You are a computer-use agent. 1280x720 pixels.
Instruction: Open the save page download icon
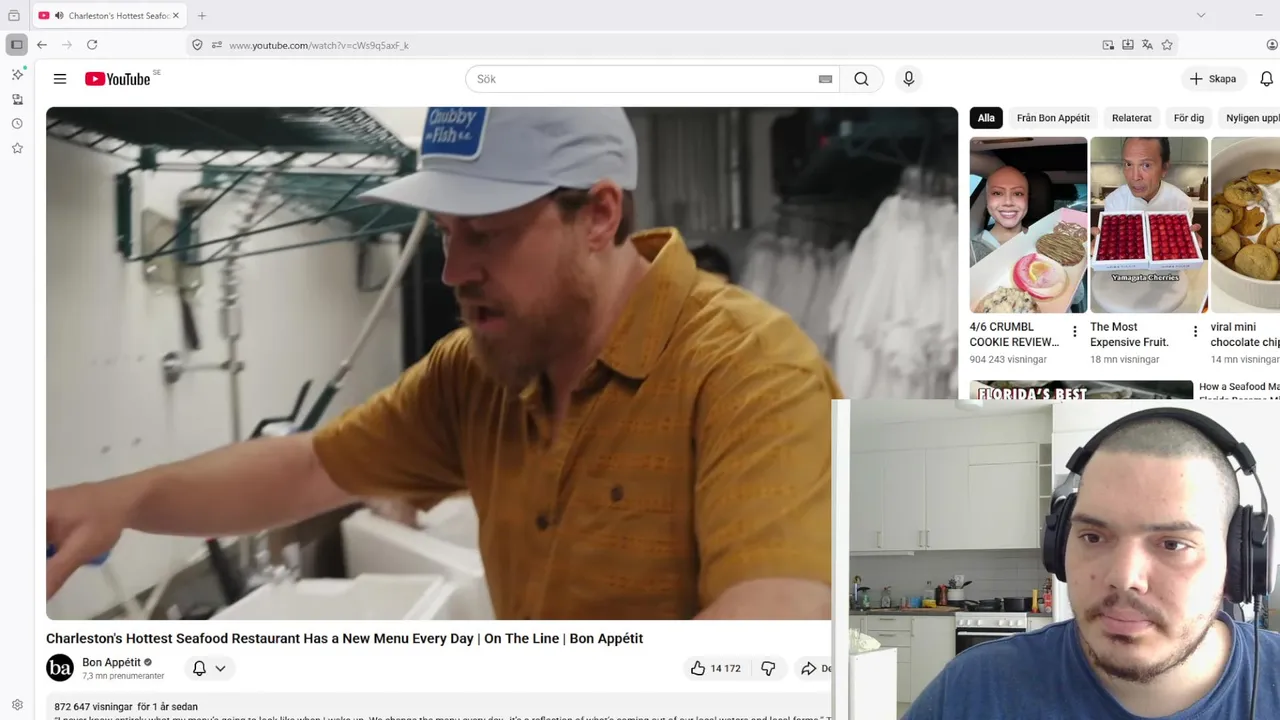pyautogui.click(x=1128, y=45)
